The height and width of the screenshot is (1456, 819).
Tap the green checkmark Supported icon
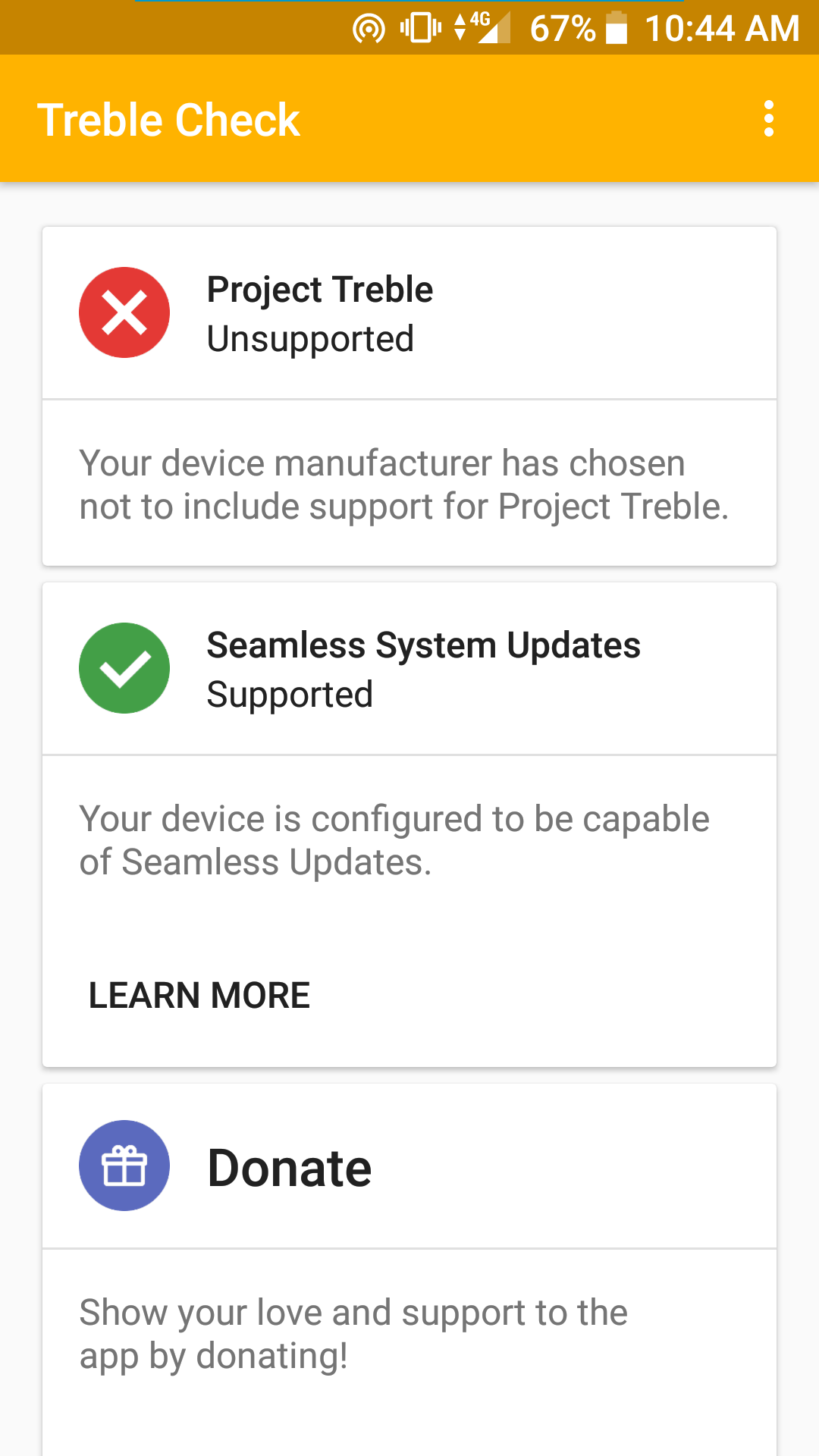click(124, 668)
